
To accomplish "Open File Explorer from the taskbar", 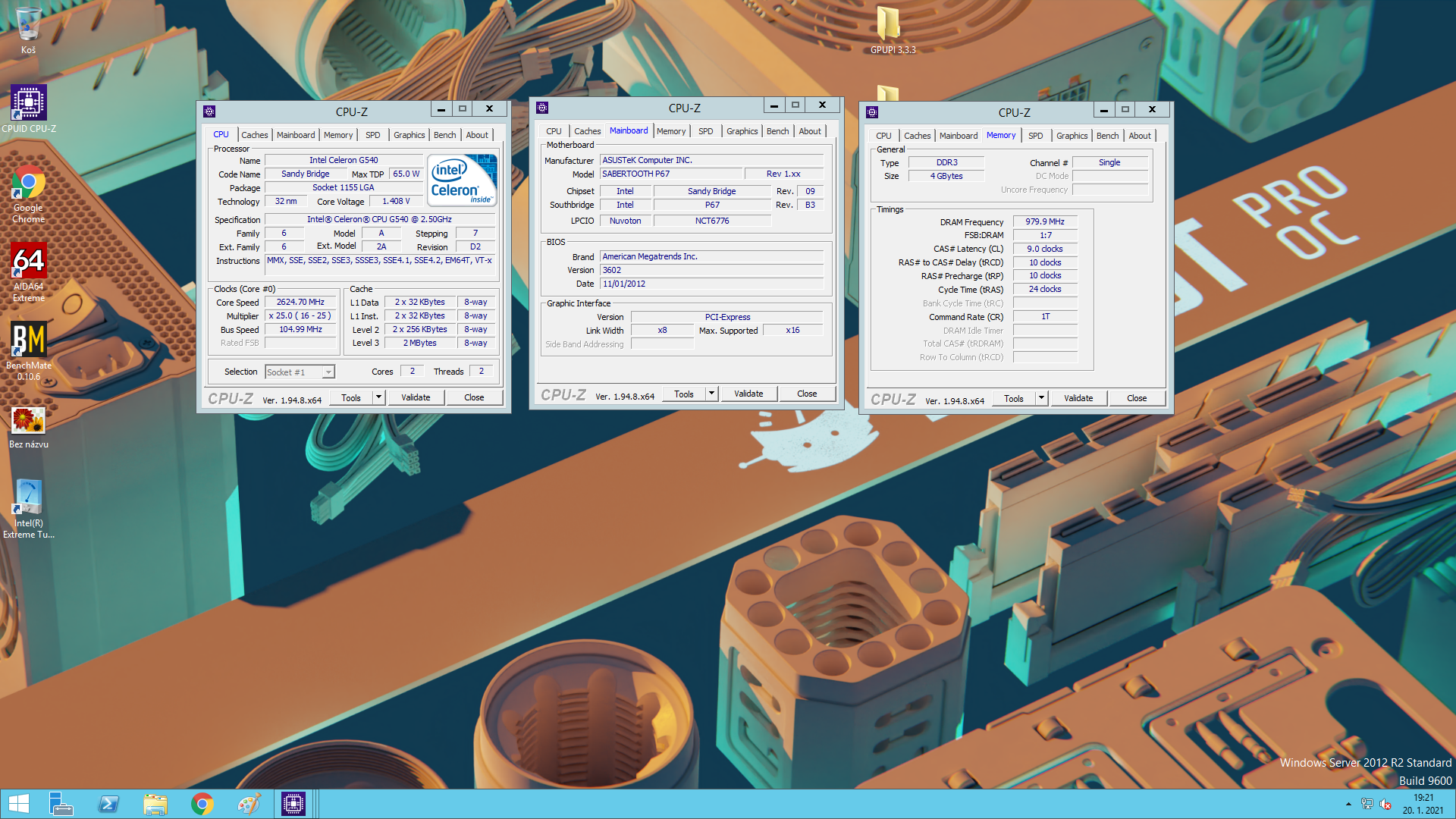I will [x=155, y=804].
